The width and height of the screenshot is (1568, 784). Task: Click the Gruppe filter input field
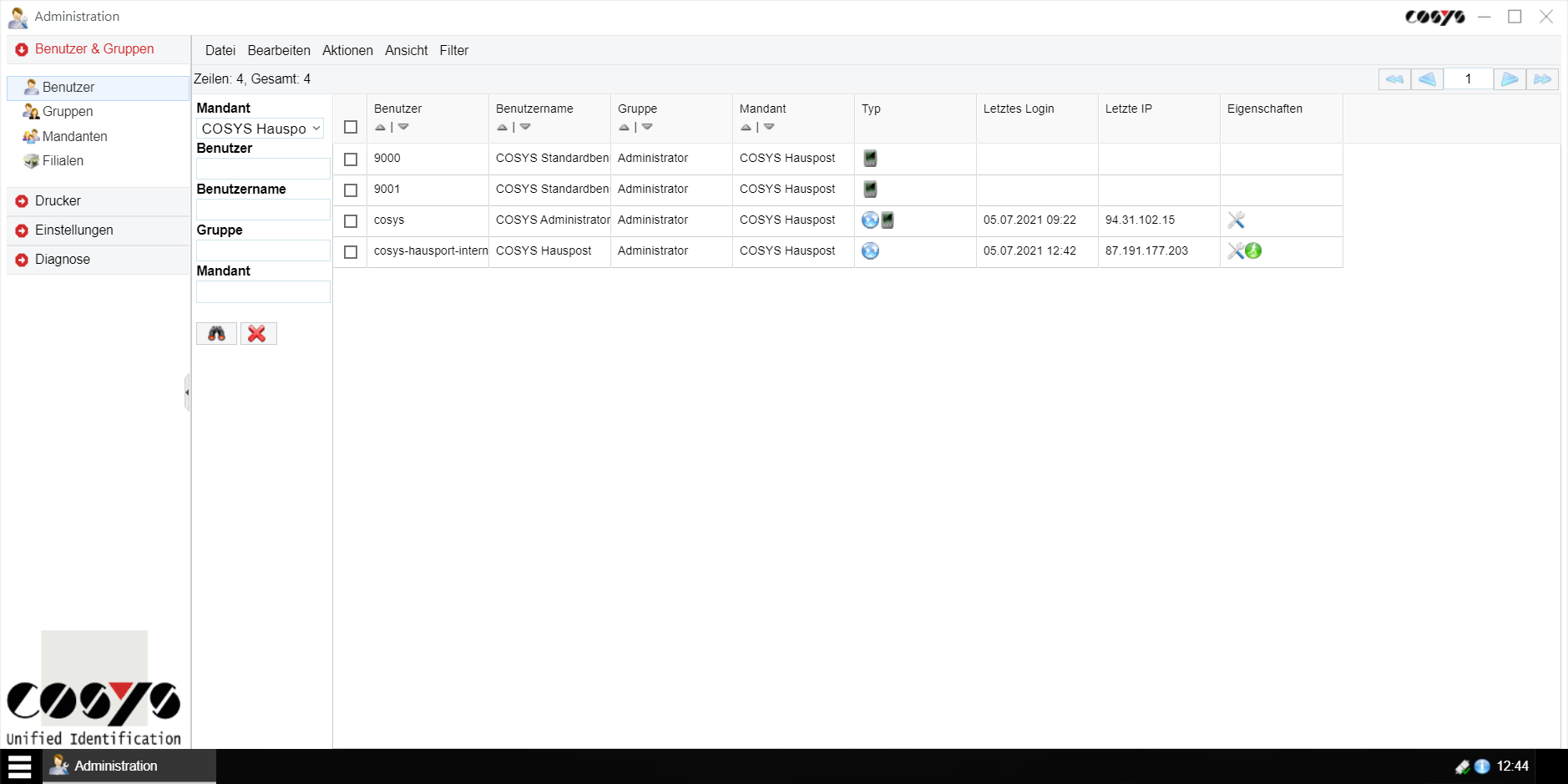[x=263, y=250]
